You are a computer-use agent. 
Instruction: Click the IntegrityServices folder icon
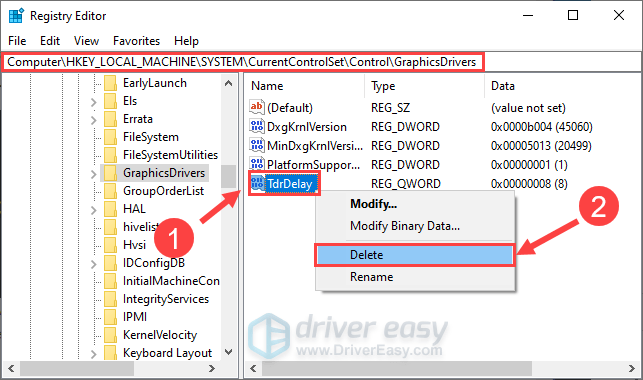click(x=110, y=299)
